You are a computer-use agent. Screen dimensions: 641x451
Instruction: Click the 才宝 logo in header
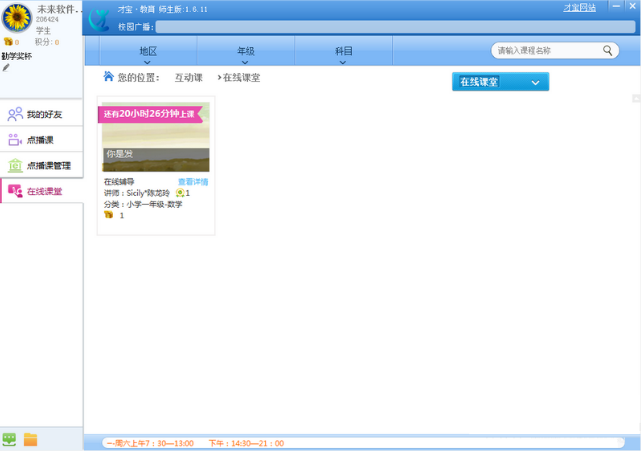pyautogui.click(x=99, y=19)
